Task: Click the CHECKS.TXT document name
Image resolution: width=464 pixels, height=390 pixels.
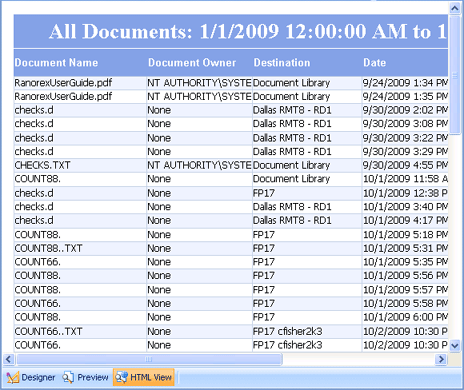Action: (42, 165)
